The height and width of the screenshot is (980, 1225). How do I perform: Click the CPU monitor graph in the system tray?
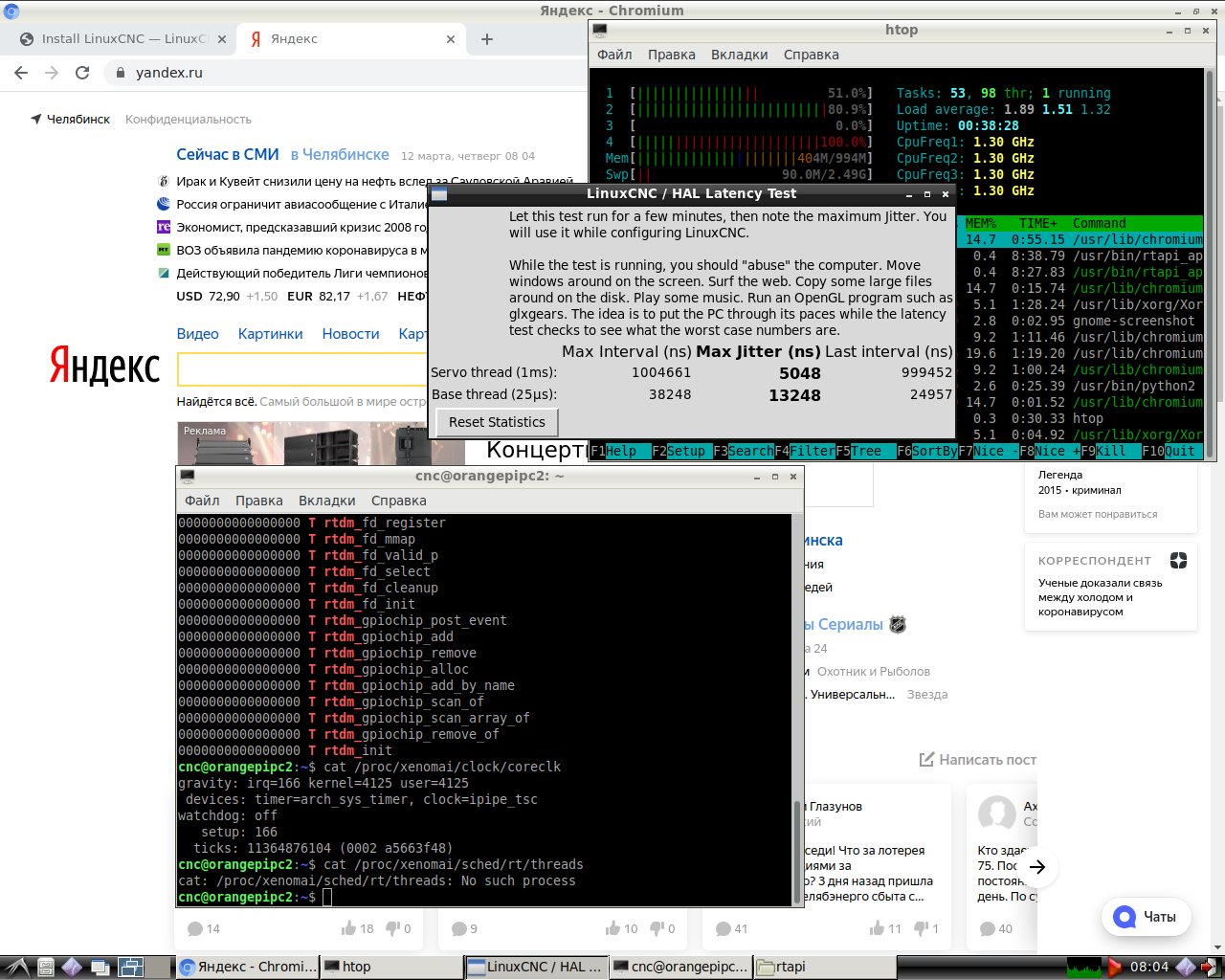coord(1084,968)
